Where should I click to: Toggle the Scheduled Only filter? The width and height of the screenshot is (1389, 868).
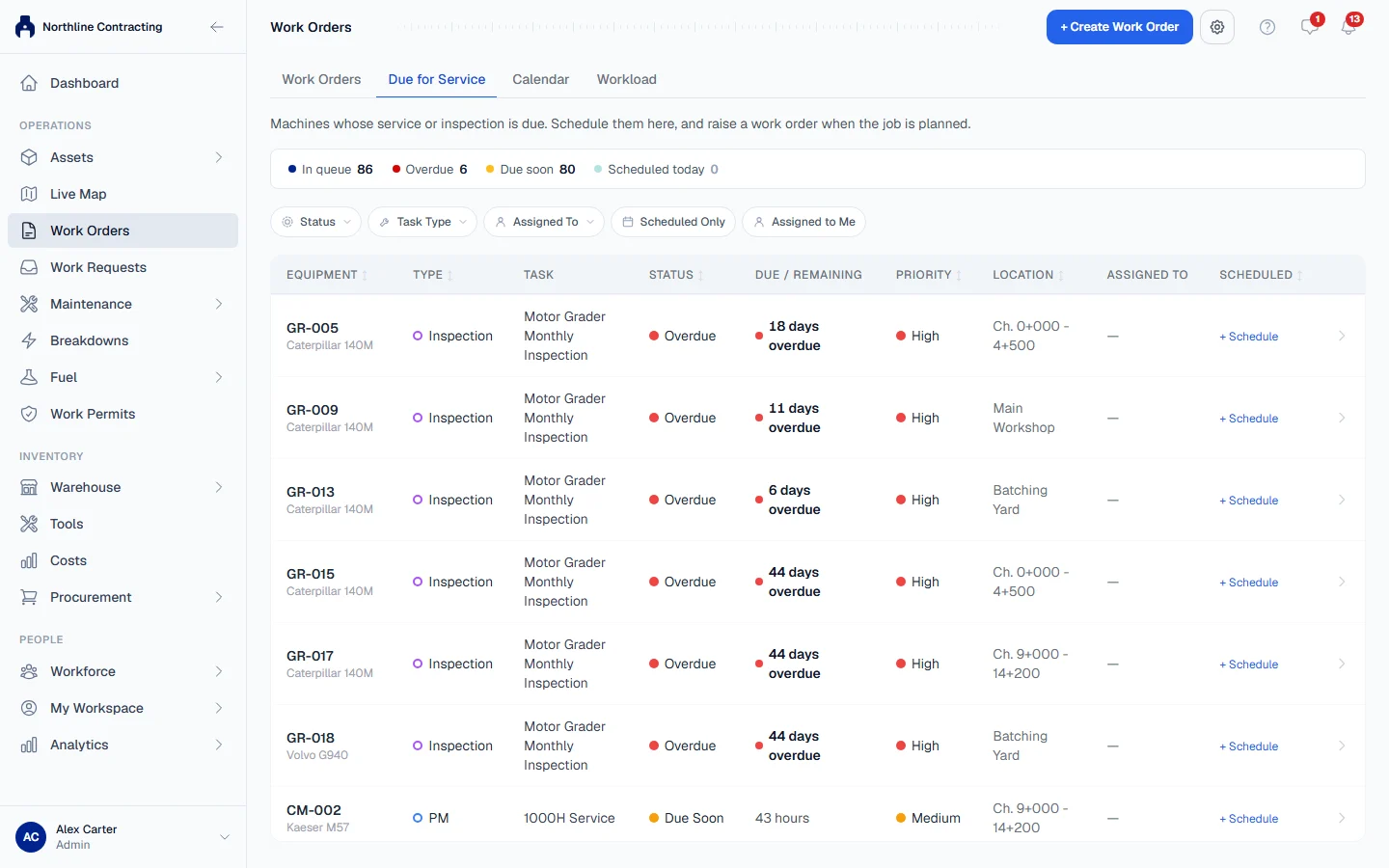click(673, 222)
